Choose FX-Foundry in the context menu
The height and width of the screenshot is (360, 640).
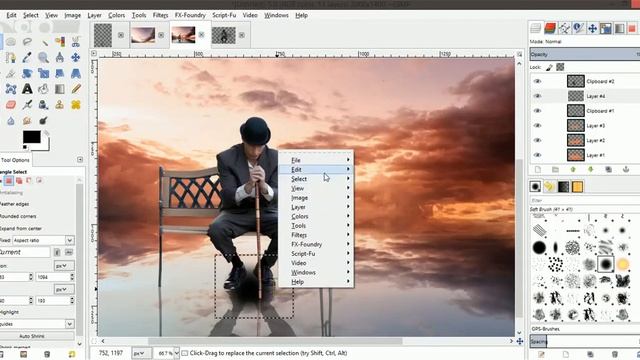click(x=316, y=244)
